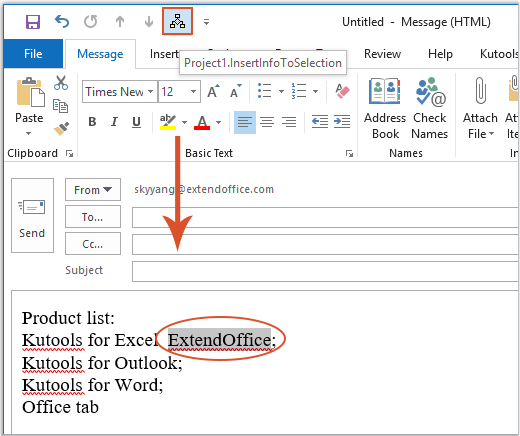Expand bullet list style dropdown
The image size is (520, 436).
281,91
